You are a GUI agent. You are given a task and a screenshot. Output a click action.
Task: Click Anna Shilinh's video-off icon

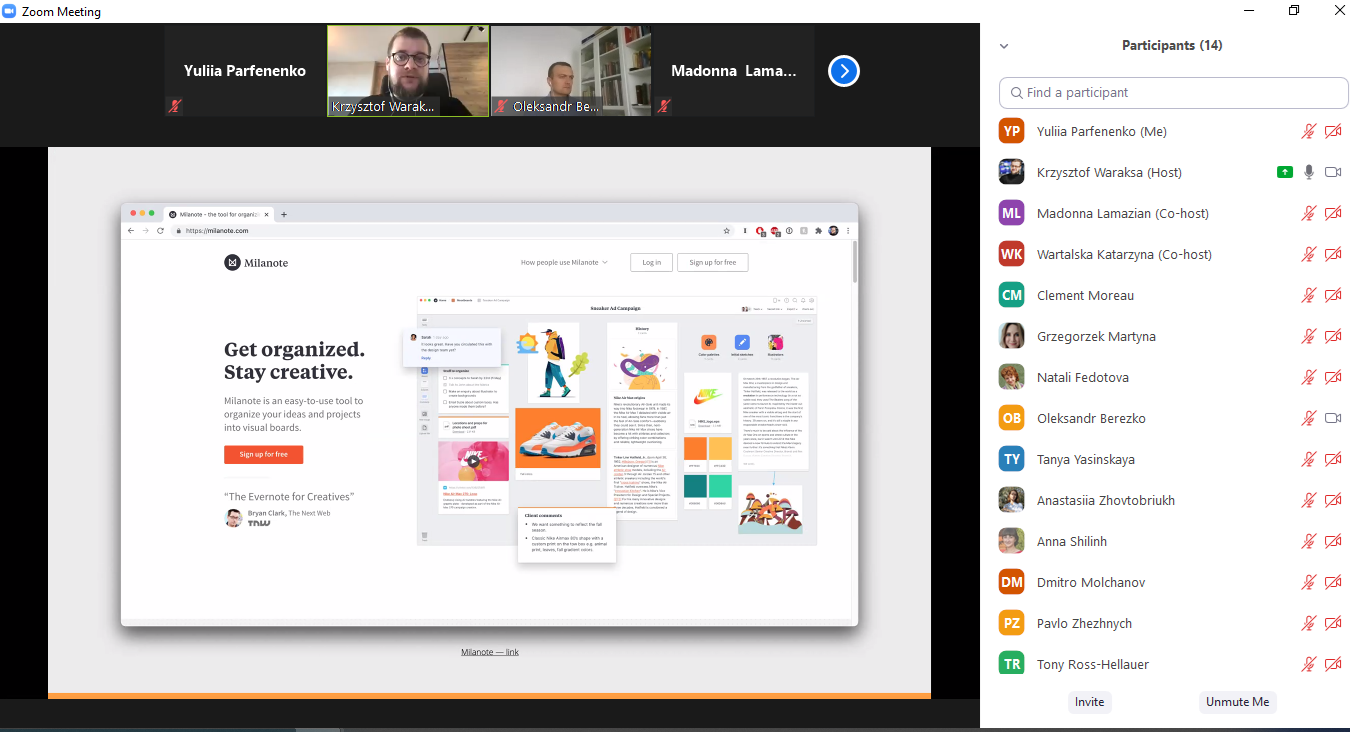(1333, 541)
